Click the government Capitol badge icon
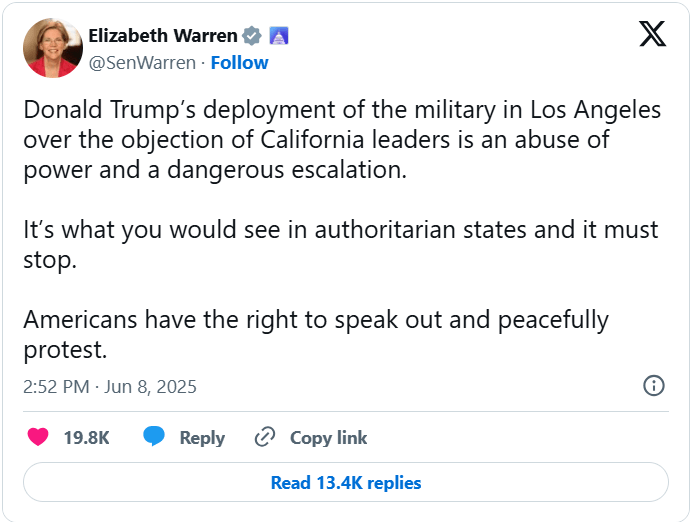The height and width of the screenshot is (525, 691). [279, 36]
